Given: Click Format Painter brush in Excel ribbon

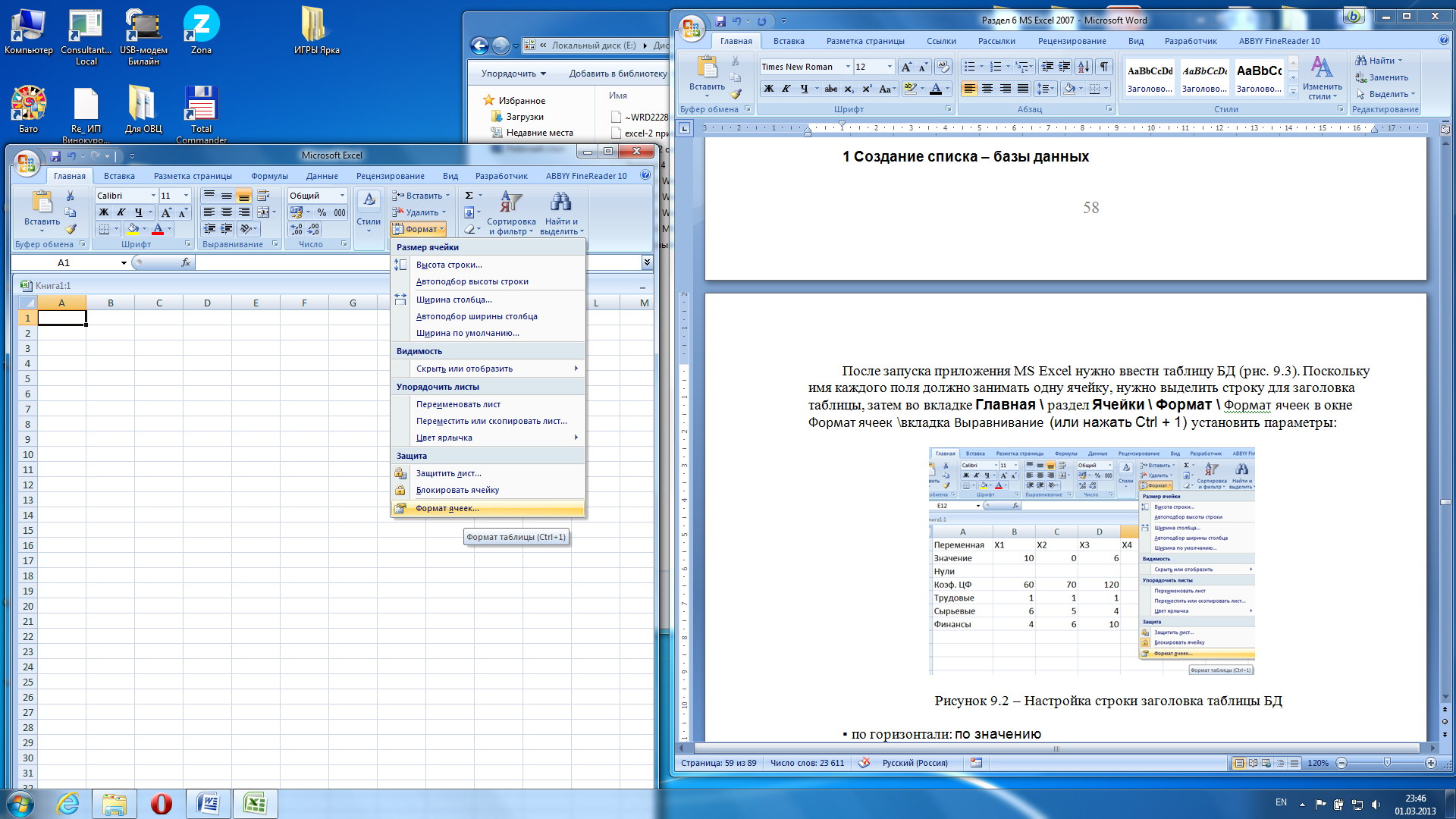Looking at the screenshot, I should point(71,228).
